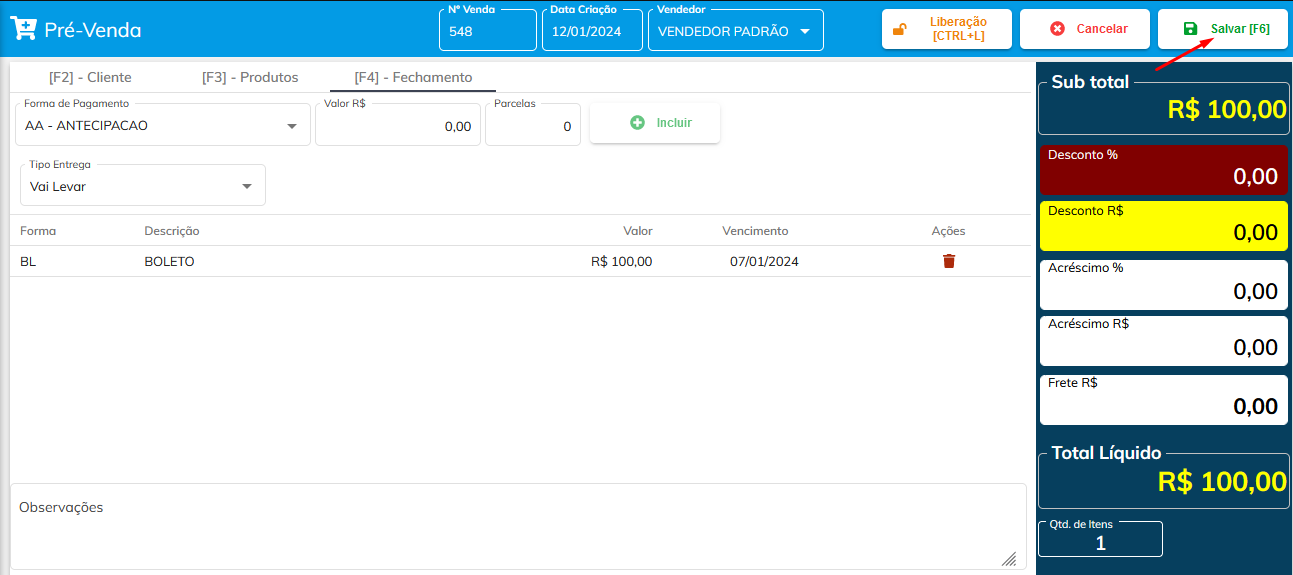This screenshot has height=575, width=1293.
Task: Click the yellow Desconto R$ field
Action: click(x=1164, y=226)
